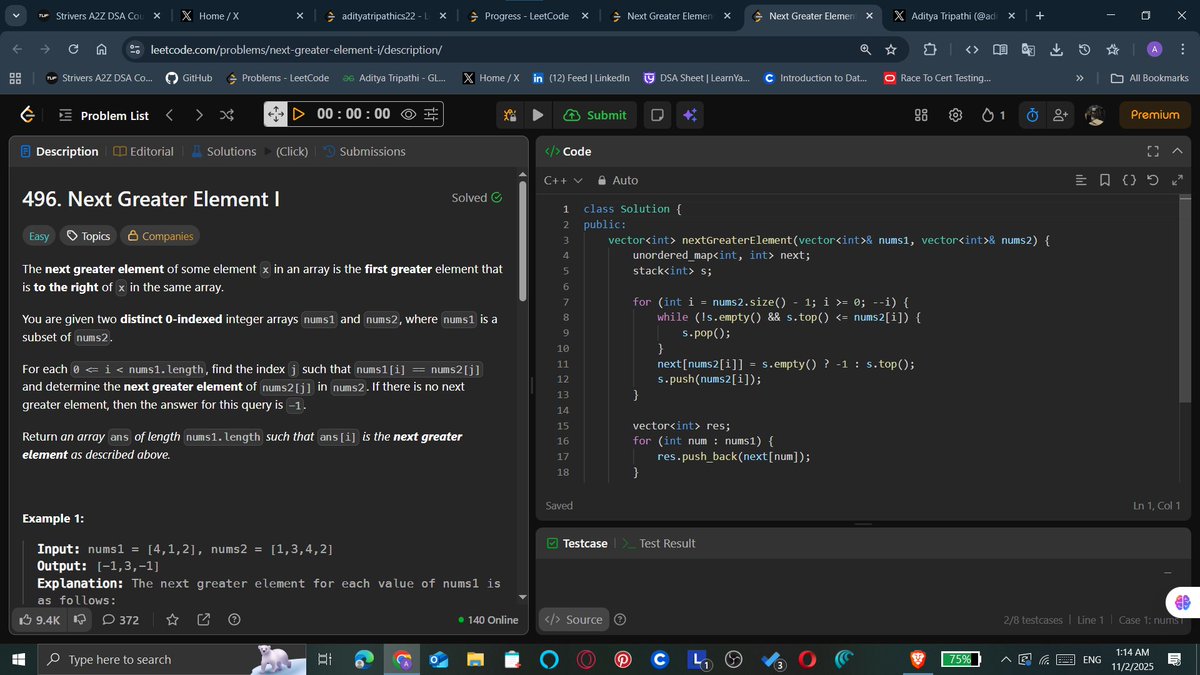Reset code to default template
1200x675 pixels.
pyautogui.click(x=1153, y=180)
